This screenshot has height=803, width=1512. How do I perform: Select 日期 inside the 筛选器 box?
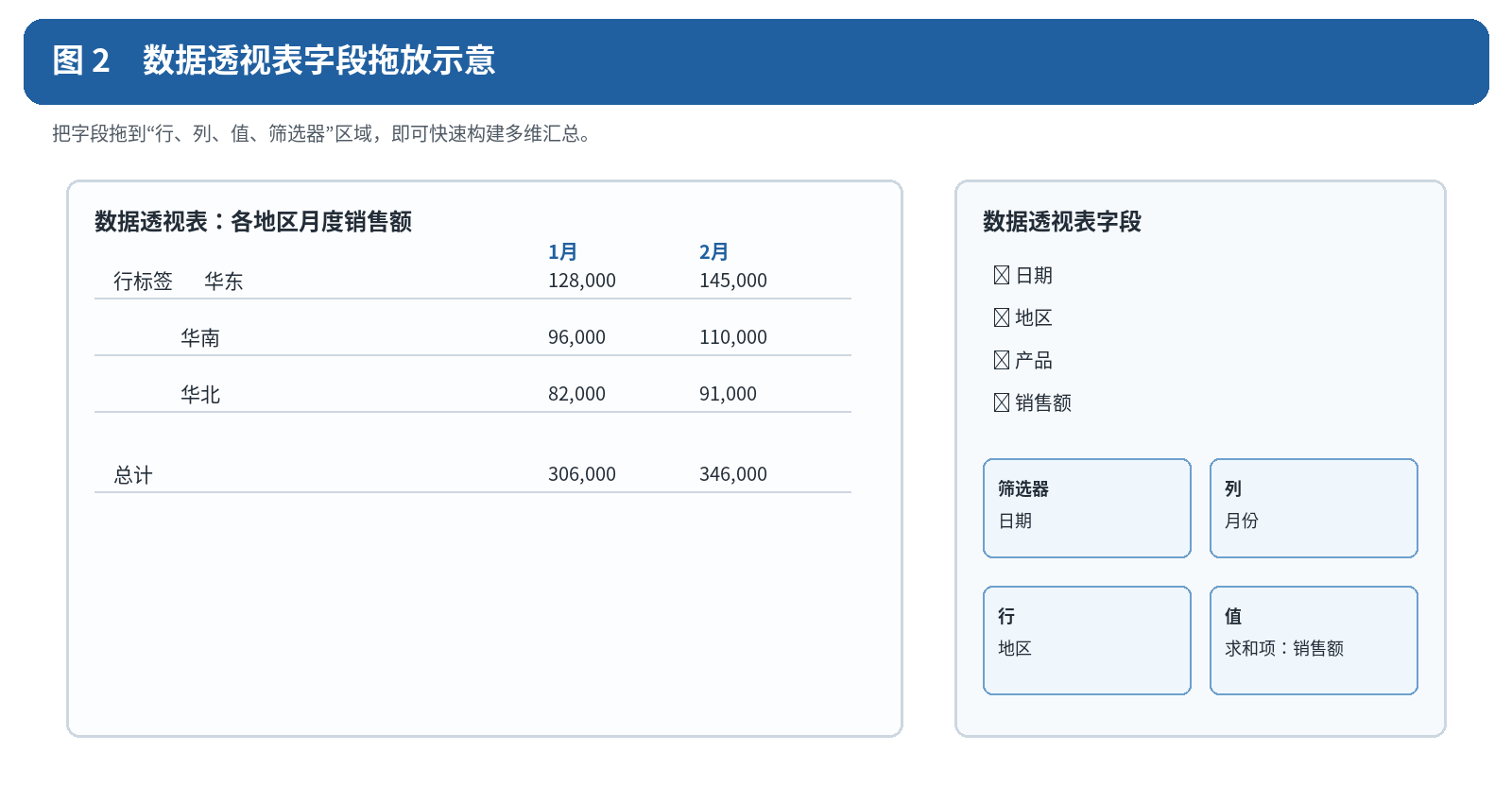(x=1015, y=521)
